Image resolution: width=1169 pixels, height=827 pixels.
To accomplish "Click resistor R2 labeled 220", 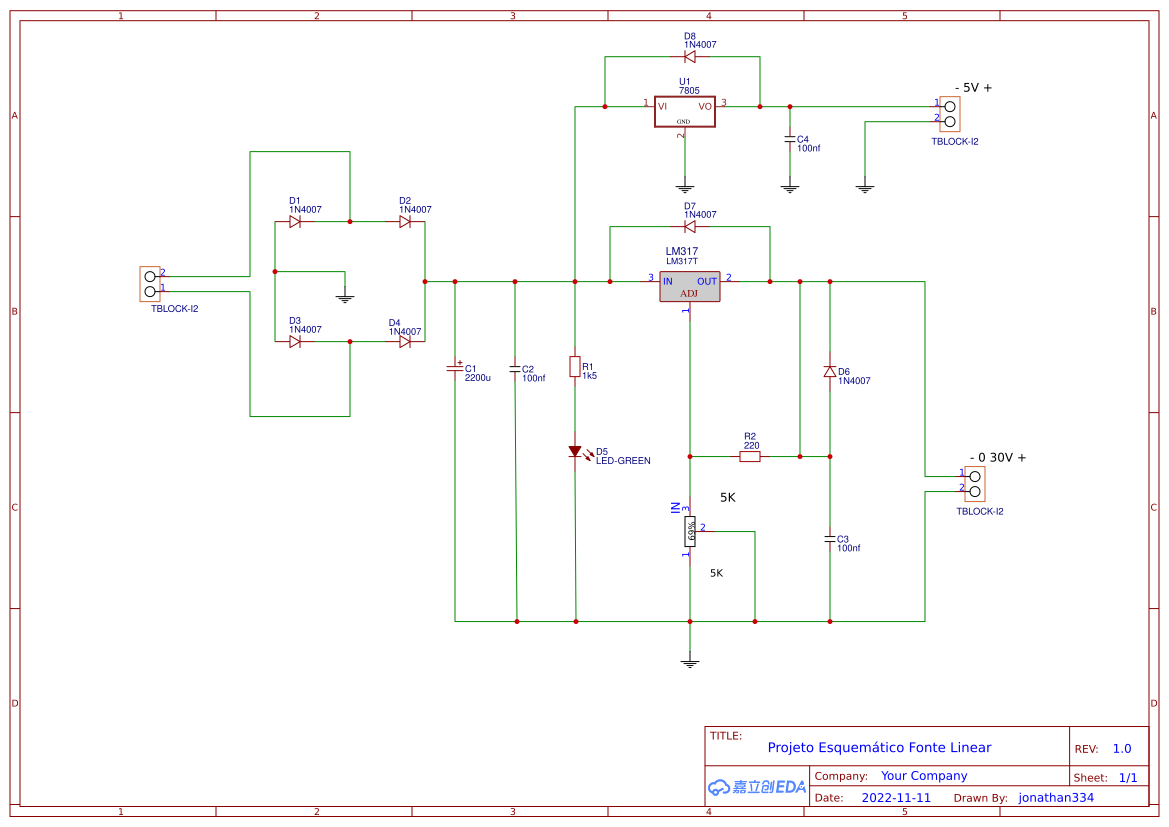I will [750, 455].
